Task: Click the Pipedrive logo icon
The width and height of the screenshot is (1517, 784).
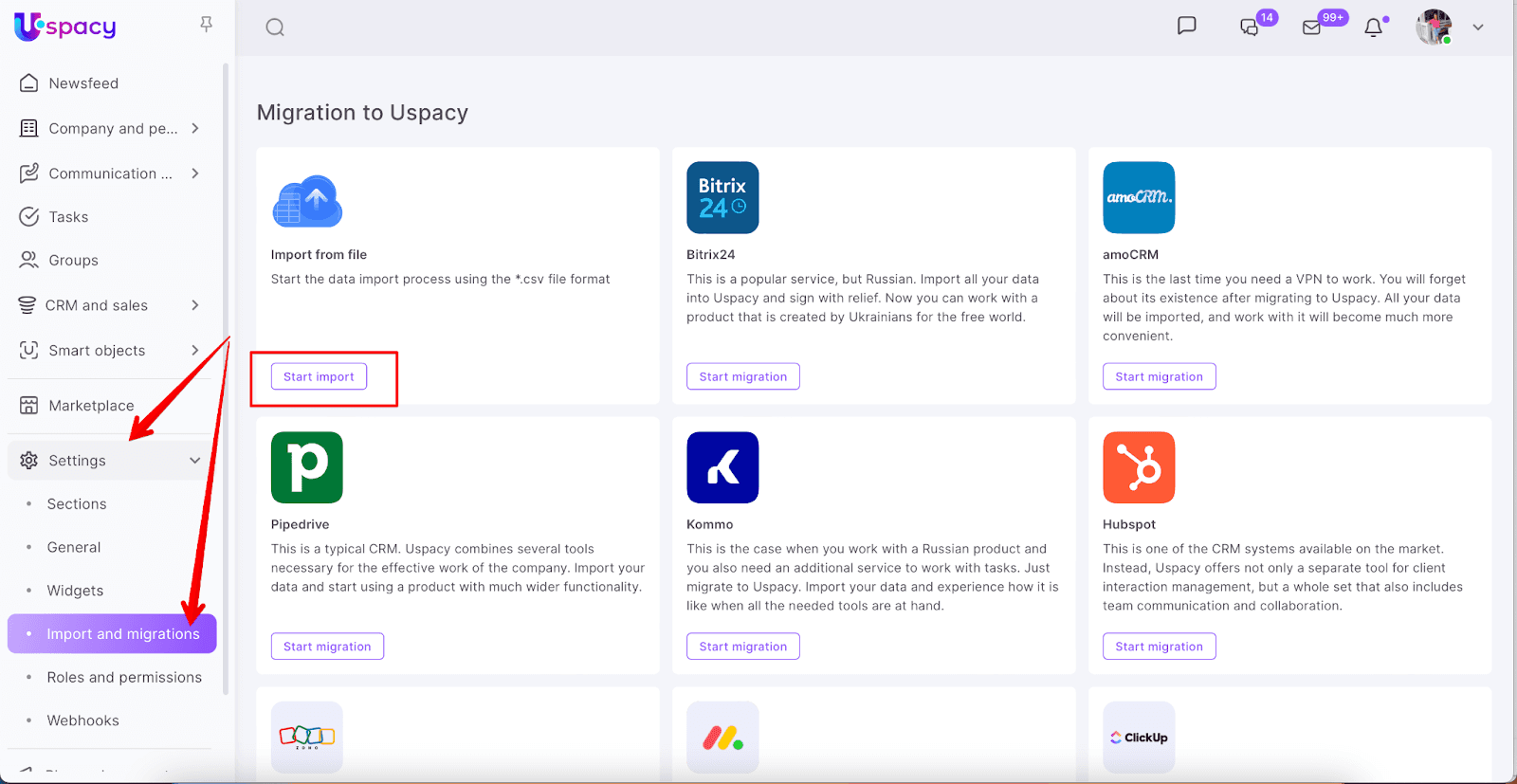Action: tap(306, 467)
